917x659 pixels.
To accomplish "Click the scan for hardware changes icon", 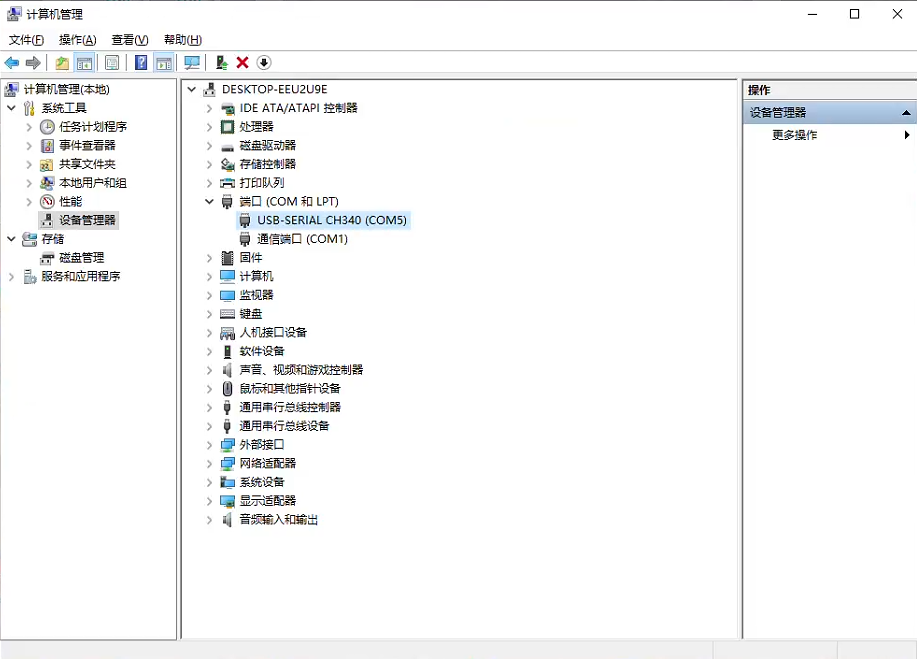I will tap(192, 63).
